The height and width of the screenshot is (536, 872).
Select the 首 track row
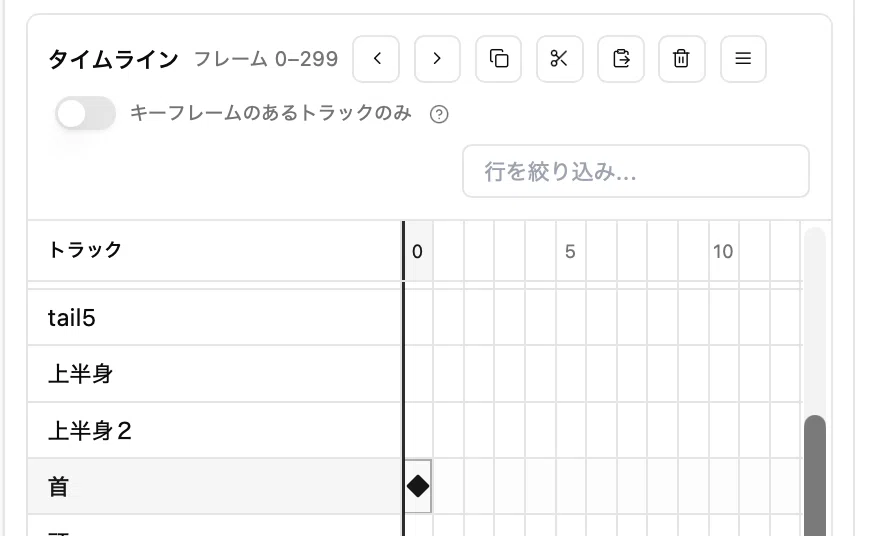coord(214,487)
